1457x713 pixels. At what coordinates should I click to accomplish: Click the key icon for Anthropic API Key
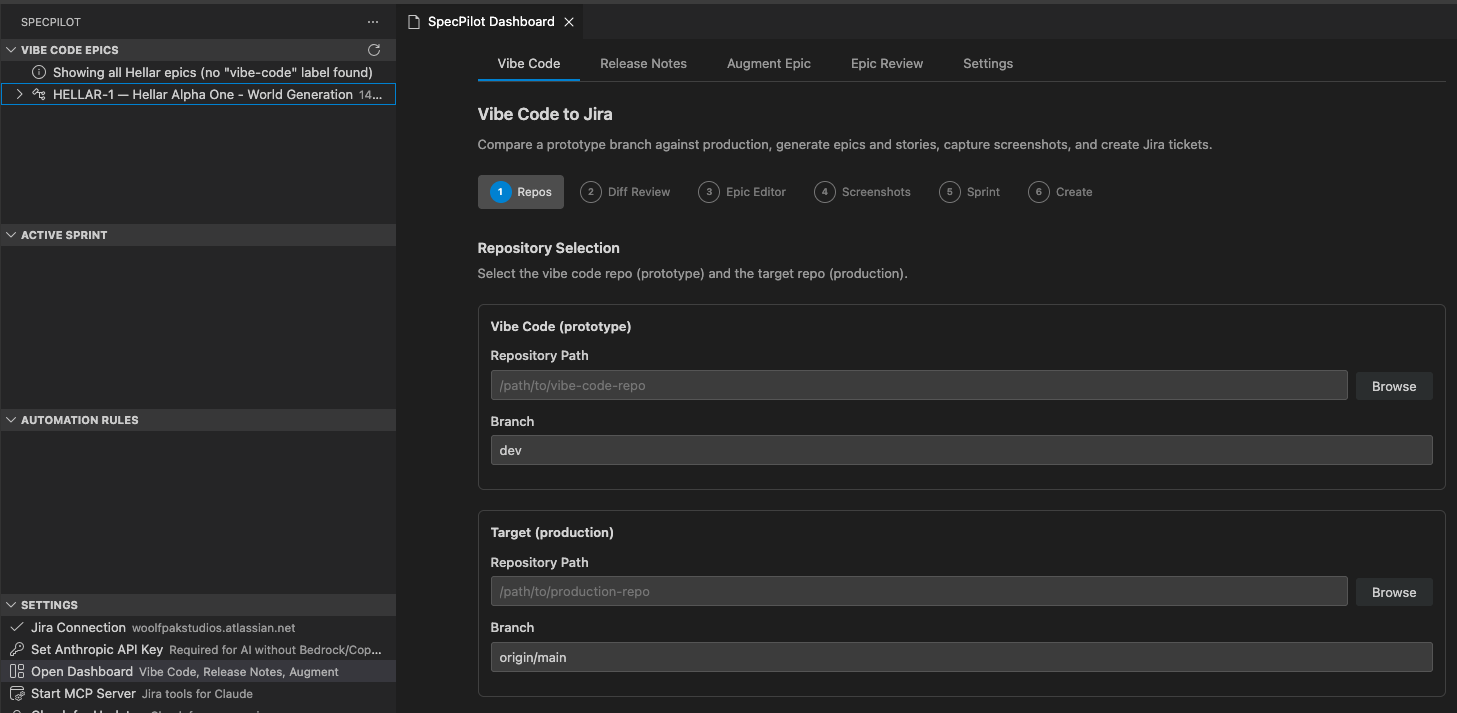point(16,650)
